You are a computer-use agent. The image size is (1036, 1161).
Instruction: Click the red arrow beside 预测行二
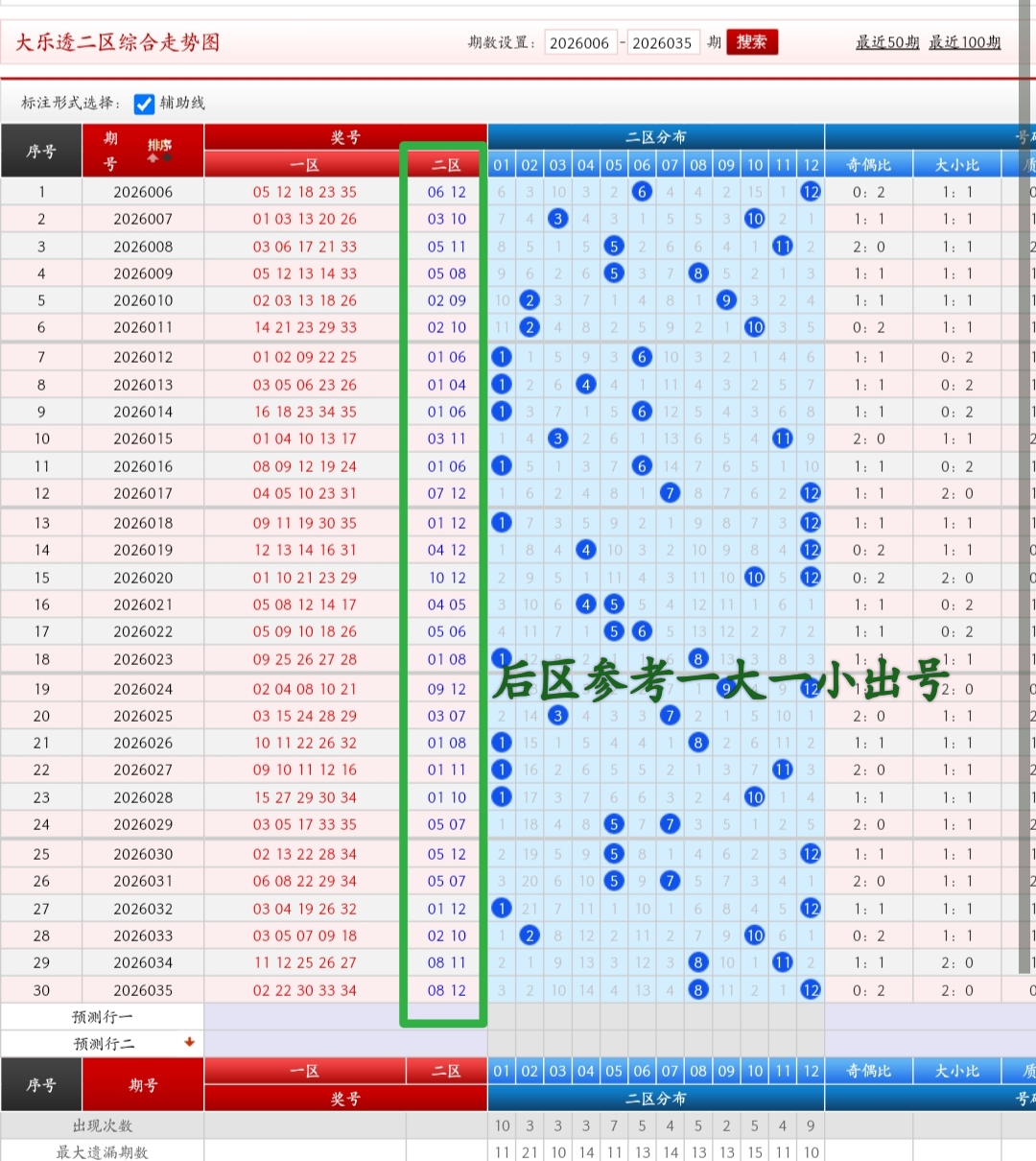189,1042
